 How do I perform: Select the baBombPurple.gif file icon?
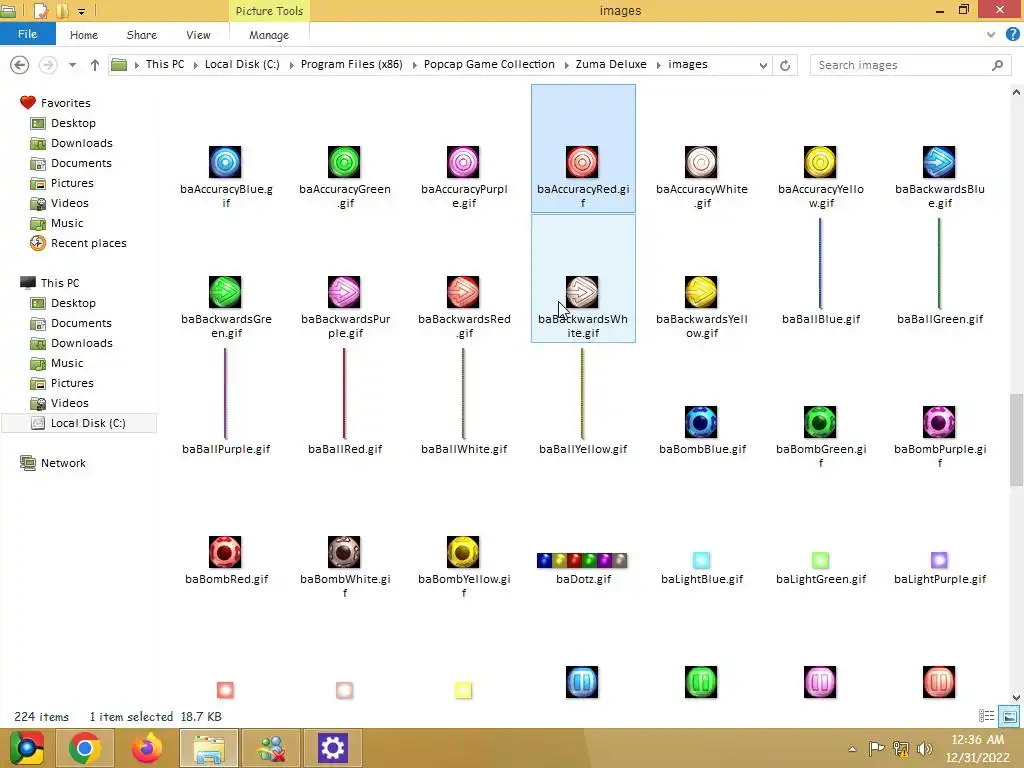[939, 422]
